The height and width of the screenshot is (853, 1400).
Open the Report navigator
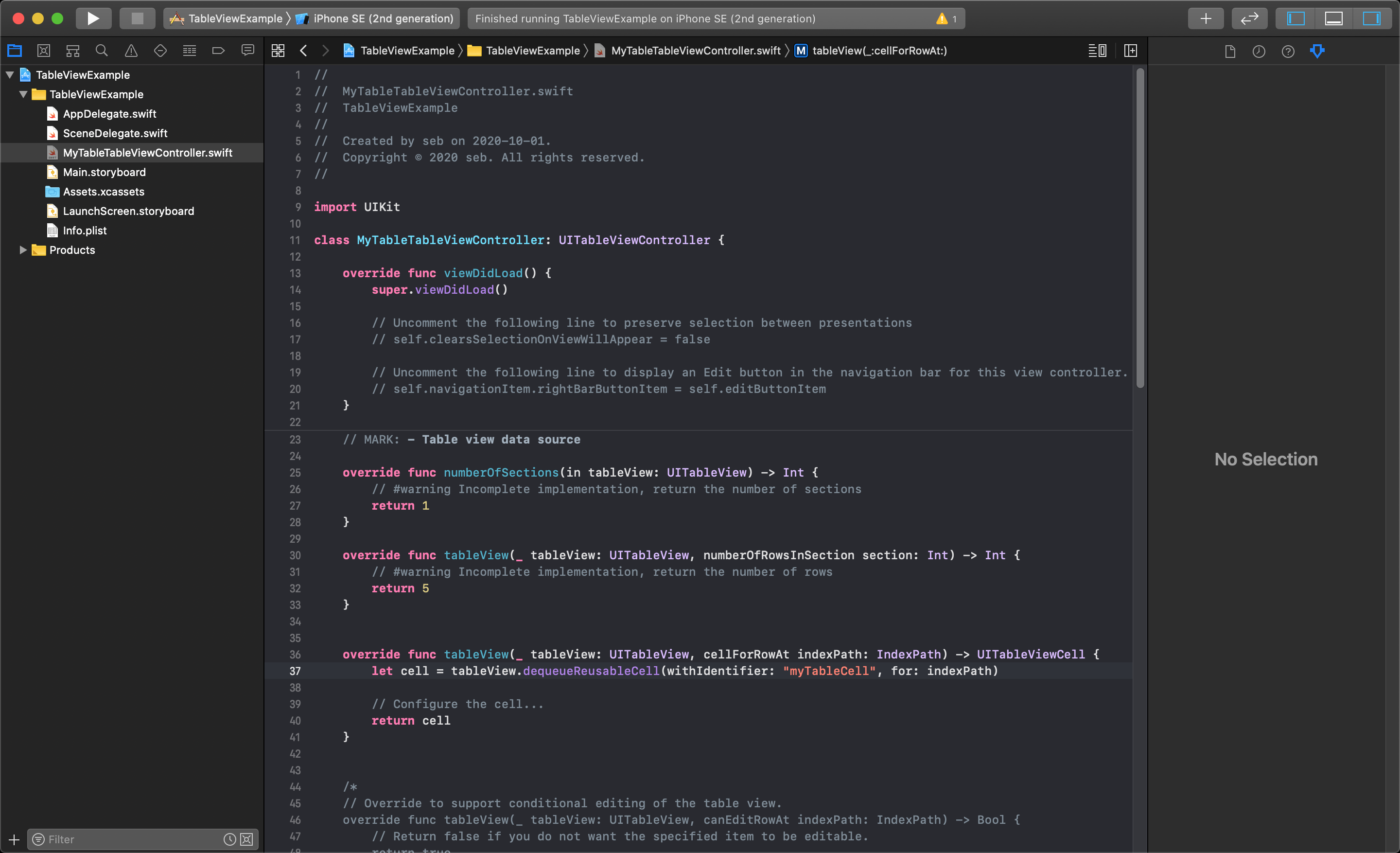click(248, 51)
